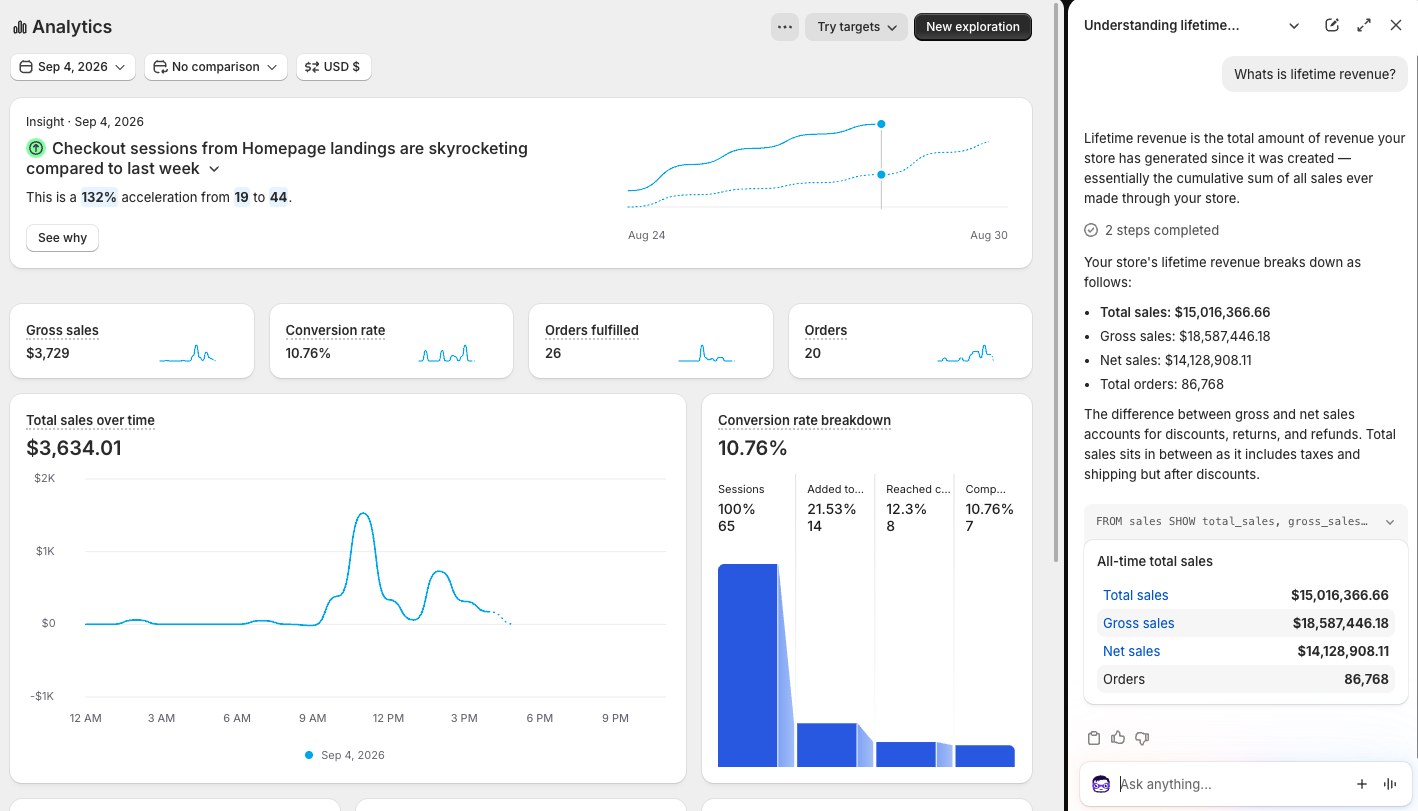The width and height of the screenshot is (1418, 811).
Task: Open the Orders fulfilled metric card
Action: [x=651, y=341]
